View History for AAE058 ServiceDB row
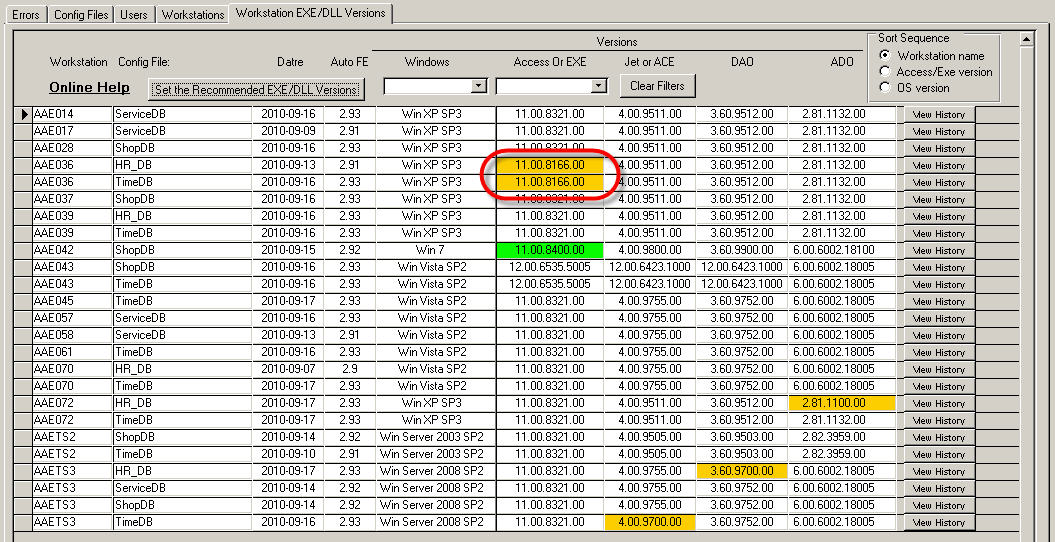 939,336
